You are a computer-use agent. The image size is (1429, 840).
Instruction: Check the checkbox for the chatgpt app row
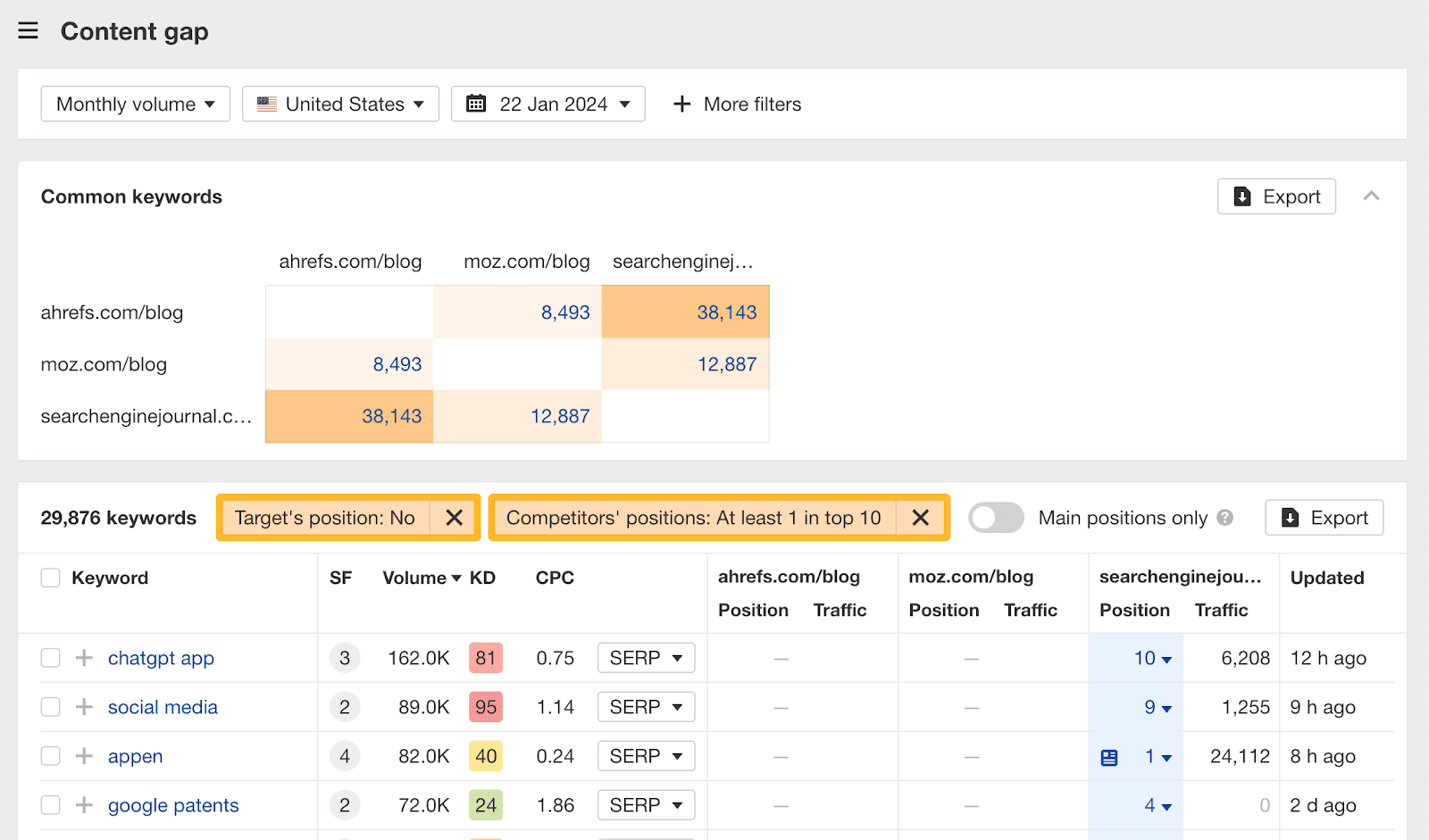(50, 657)
